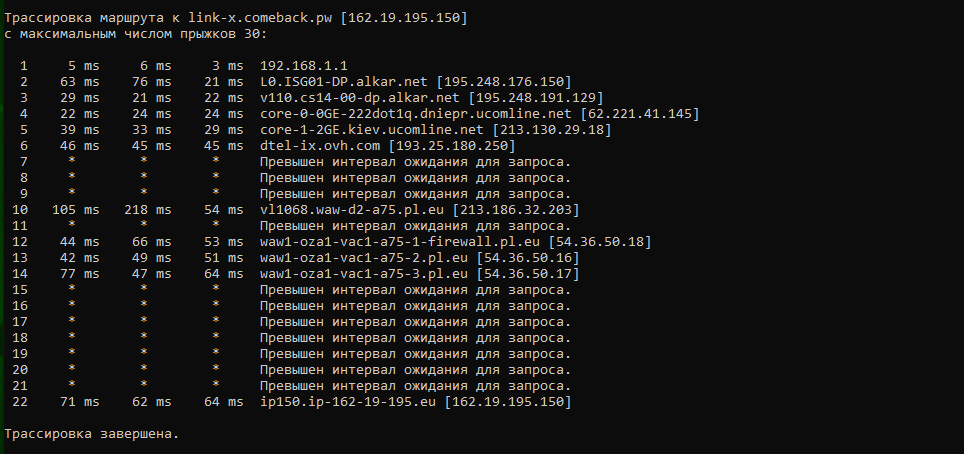Image resolution: width=964 pixels, height=454 pixels.
Task: Click the IP address [213.186.32.203]
Action: click(516, 210)
